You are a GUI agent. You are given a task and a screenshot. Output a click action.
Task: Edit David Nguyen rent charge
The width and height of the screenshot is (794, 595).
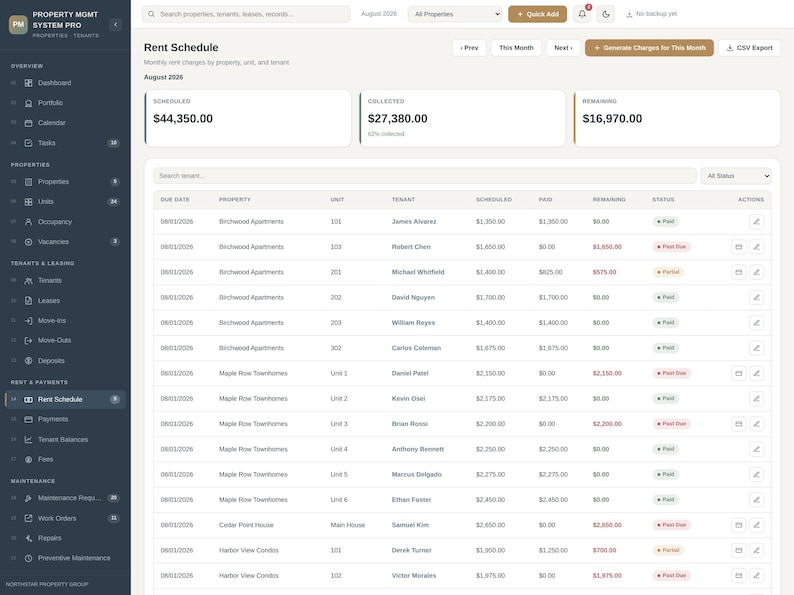click(757, 298)
